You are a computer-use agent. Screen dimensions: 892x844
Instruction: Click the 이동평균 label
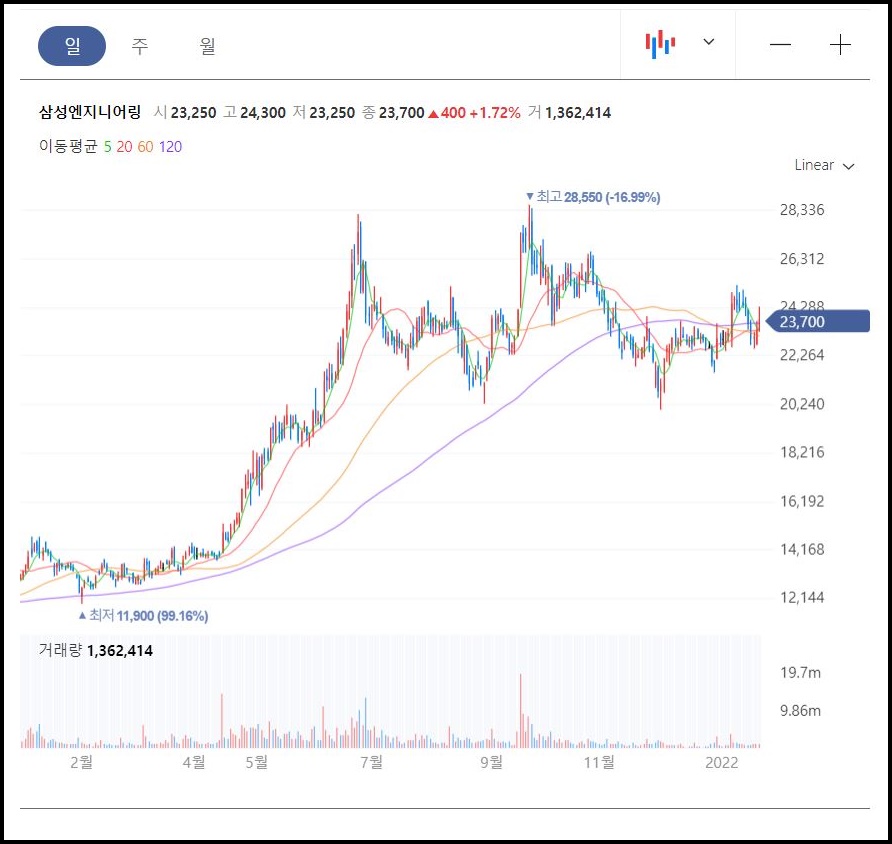pos(68,147)
